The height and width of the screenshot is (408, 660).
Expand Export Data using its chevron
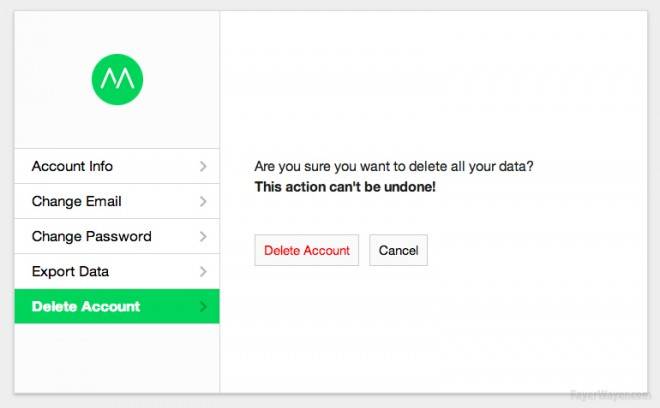click(x=203, y=272)
